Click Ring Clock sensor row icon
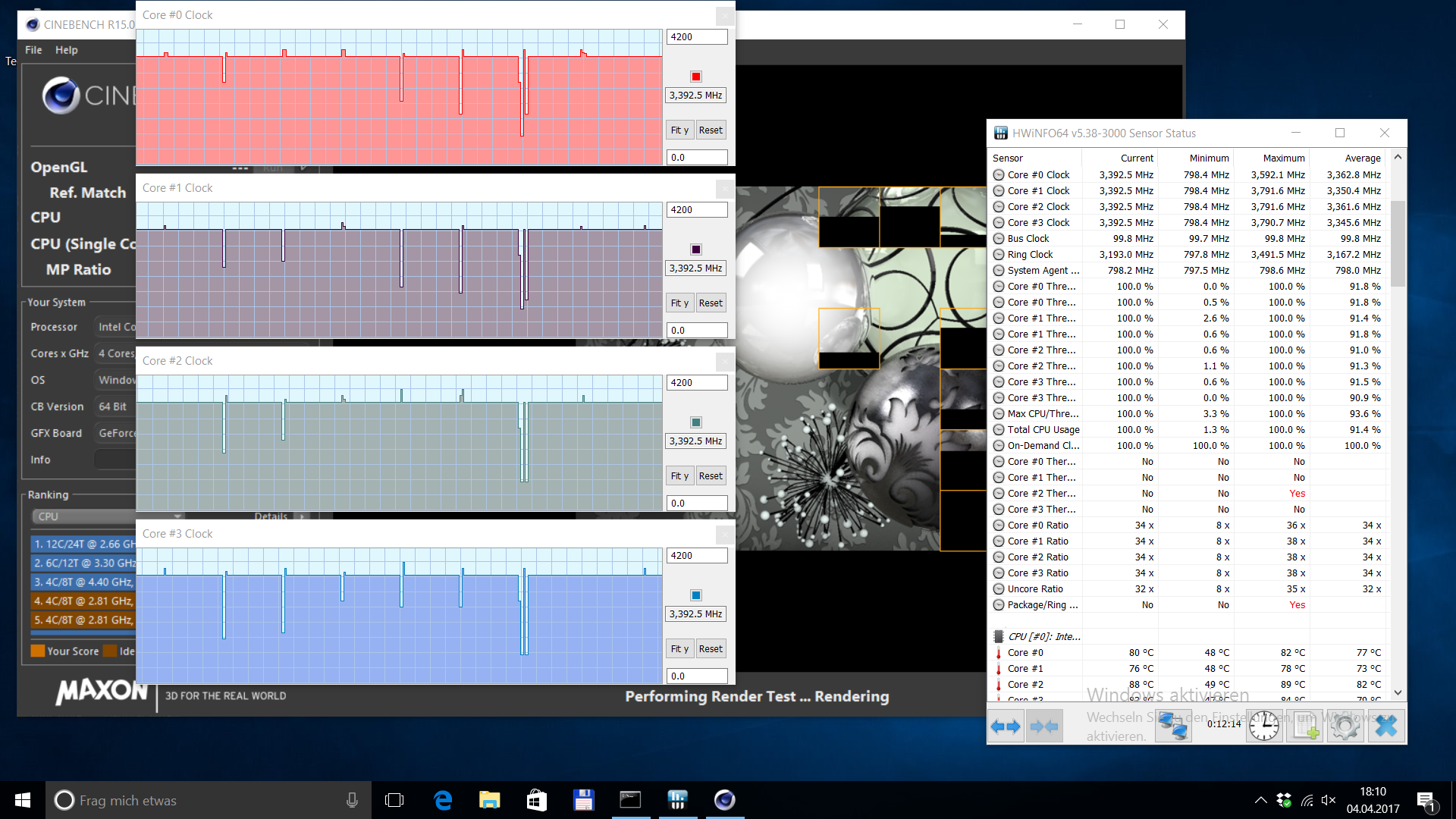Viewport: 1456px width, 819px height. click(x=999, y=255)
